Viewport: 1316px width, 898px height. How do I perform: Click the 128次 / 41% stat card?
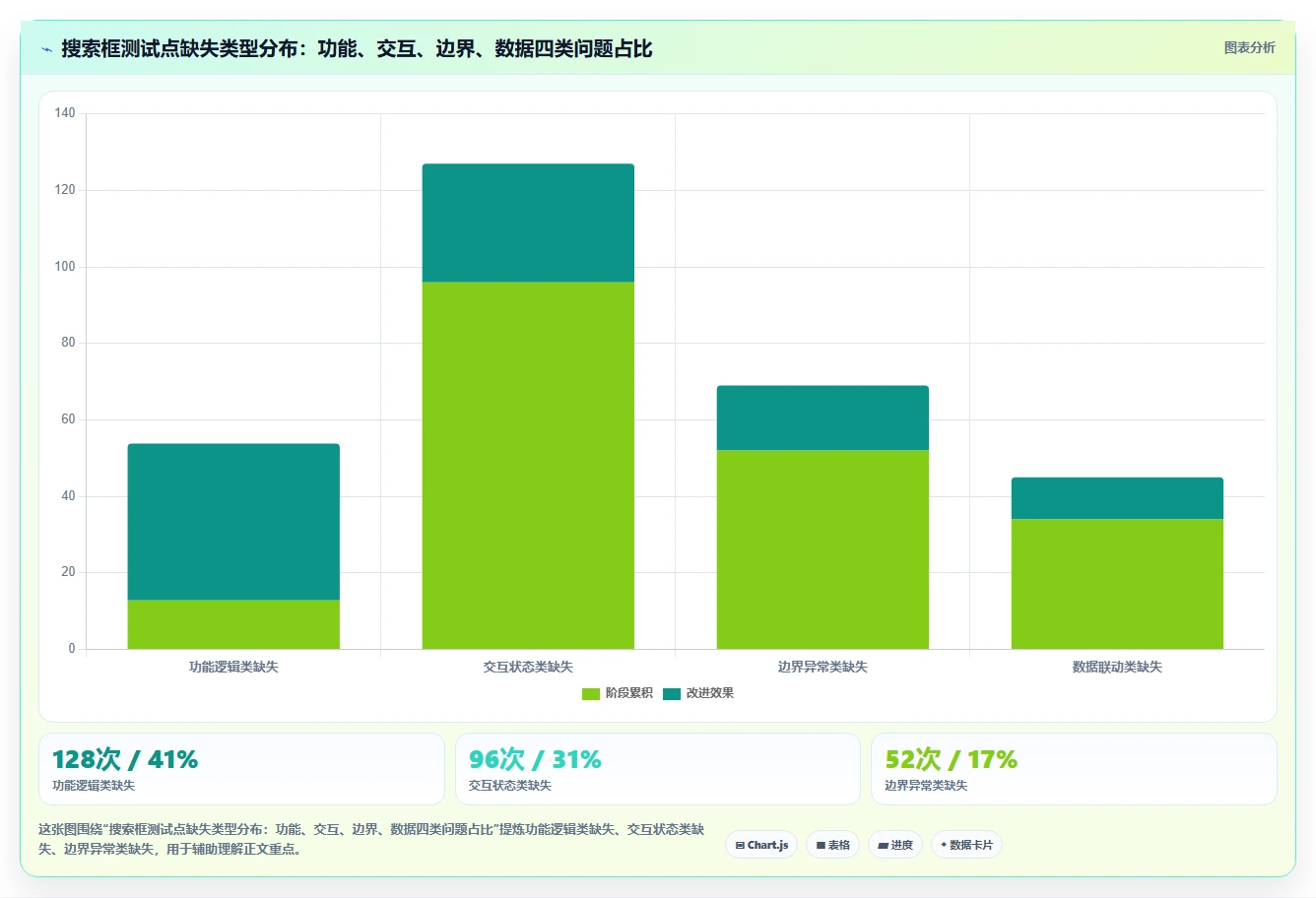coord(241,769)
